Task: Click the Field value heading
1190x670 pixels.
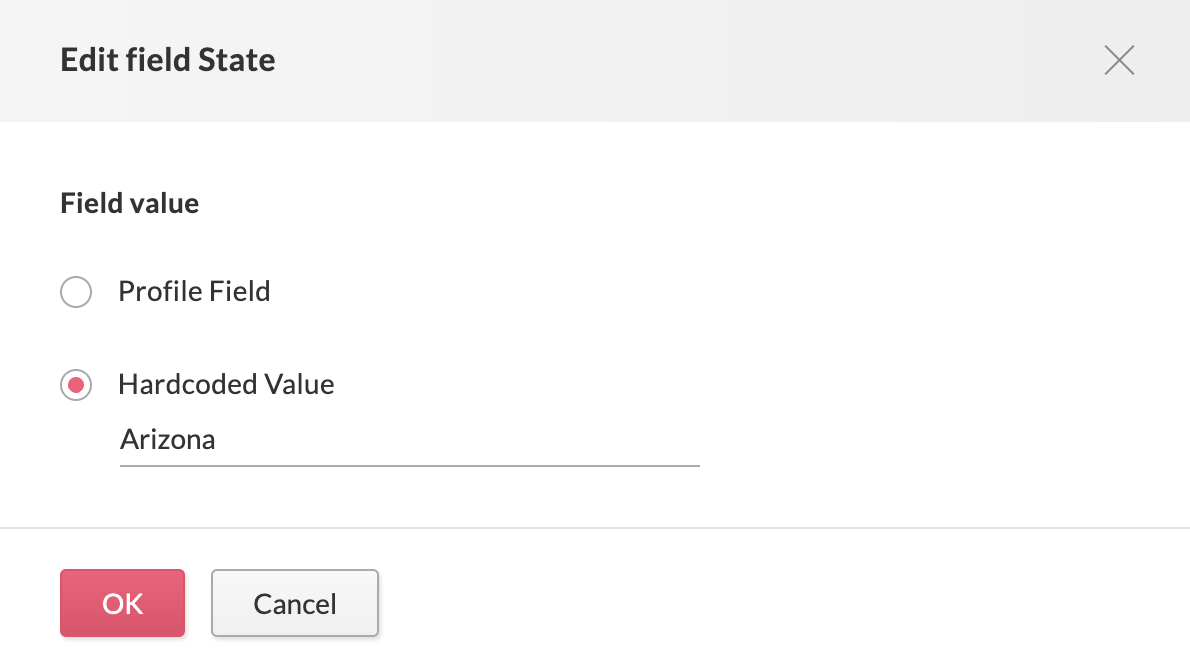Action: pos(130,203)
